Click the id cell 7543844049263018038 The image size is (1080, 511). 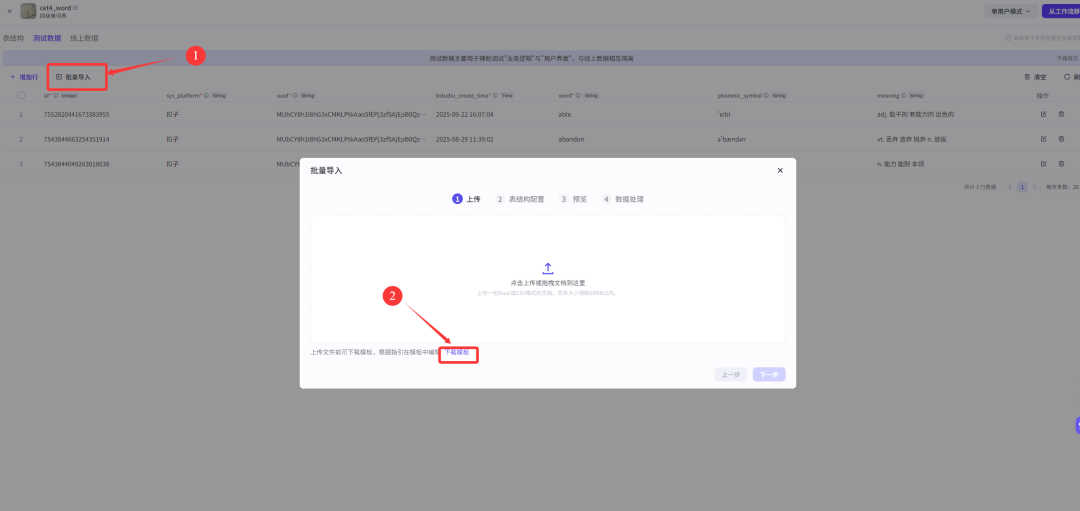76,164
